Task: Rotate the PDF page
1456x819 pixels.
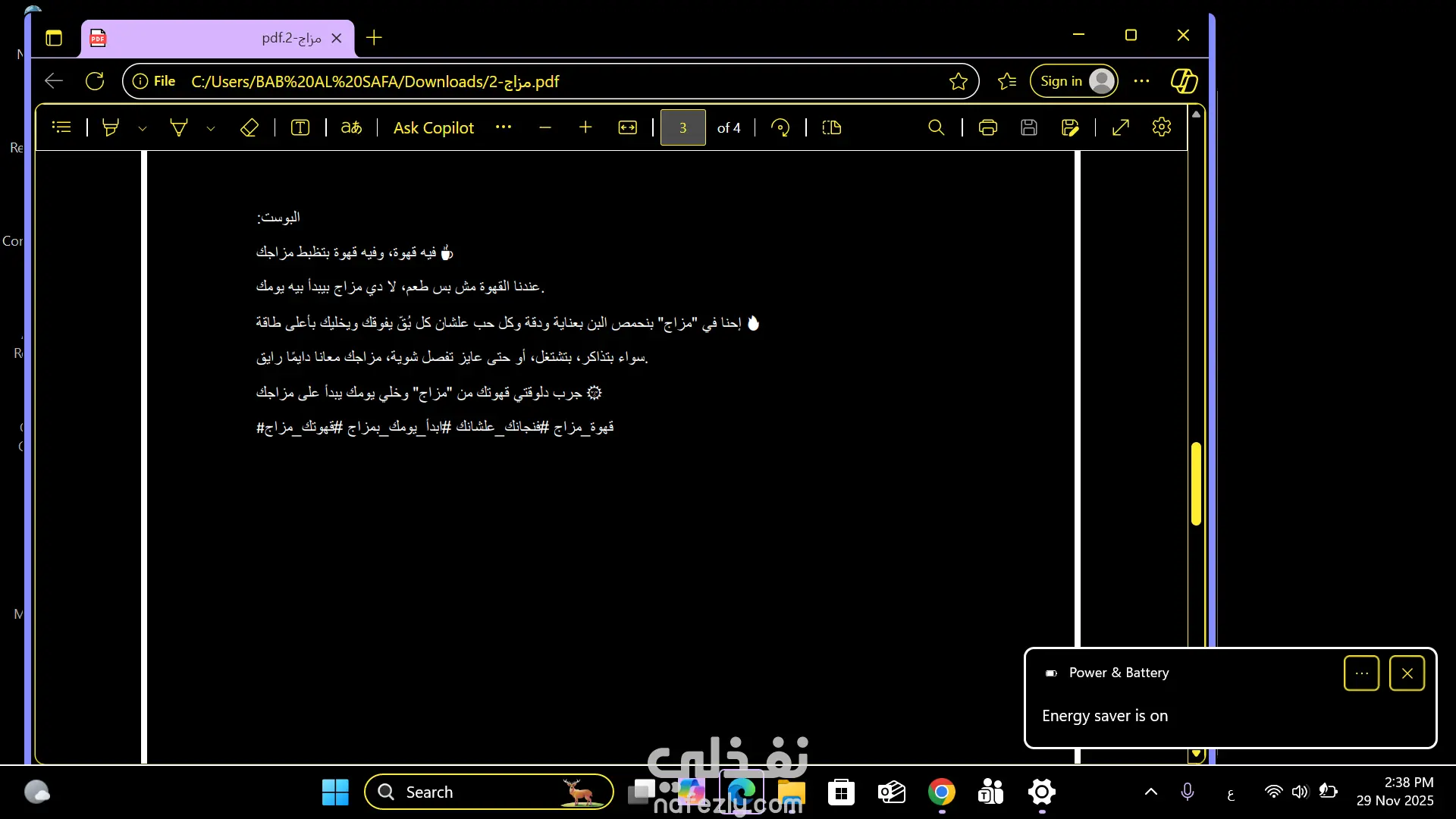Action: 780,127
